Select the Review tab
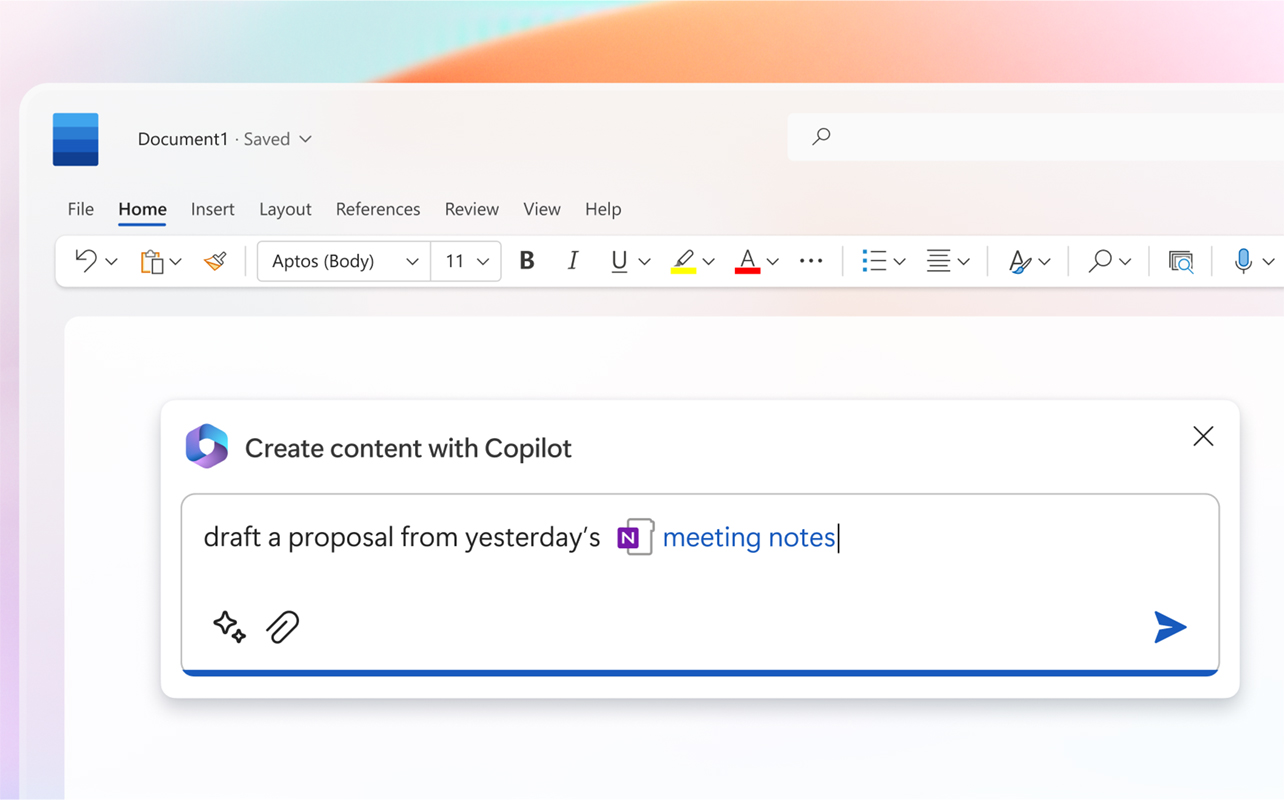1284x800 pixels. click(x=471, y=209)
